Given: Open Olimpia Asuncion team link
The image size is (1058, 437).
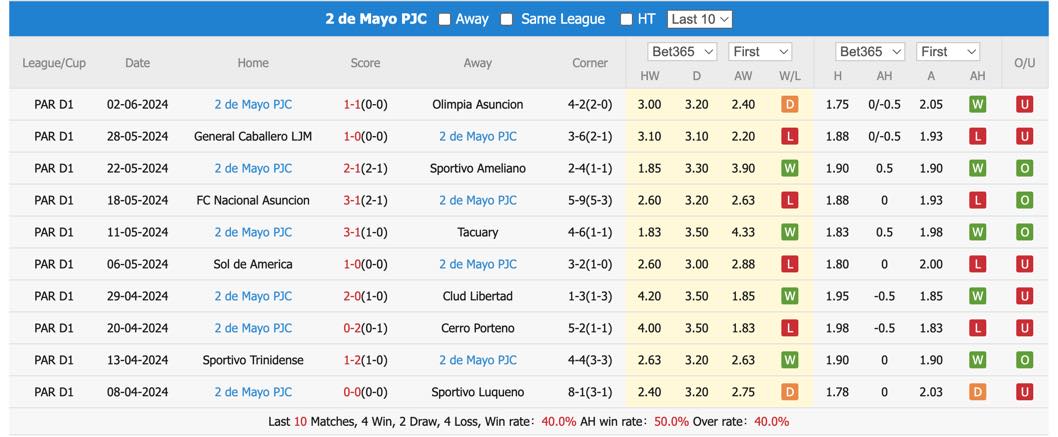Looking at the screenshot, I should coord(478,105).
